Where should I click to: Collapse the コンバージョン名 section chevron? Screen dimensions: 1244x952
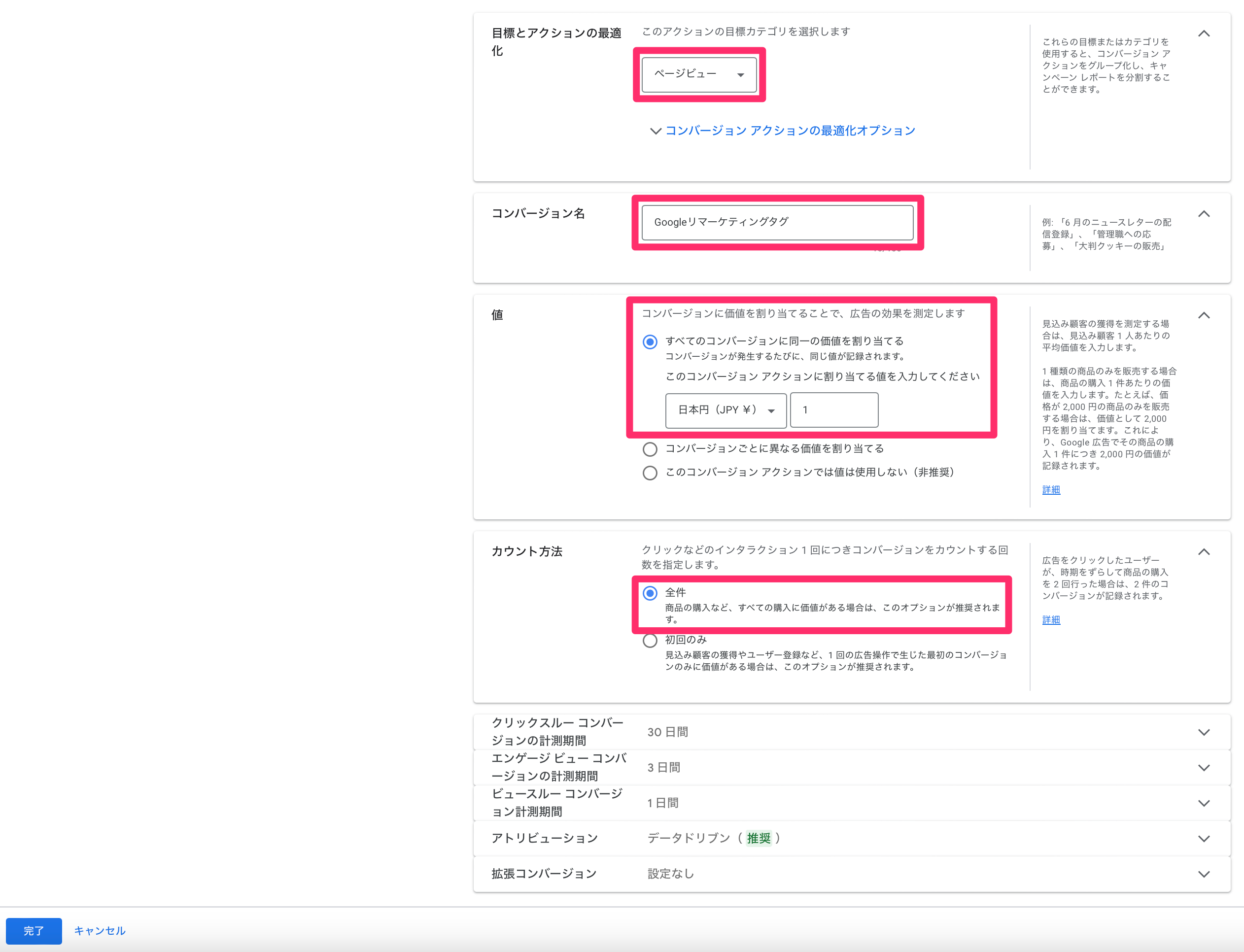point(1204,214)
